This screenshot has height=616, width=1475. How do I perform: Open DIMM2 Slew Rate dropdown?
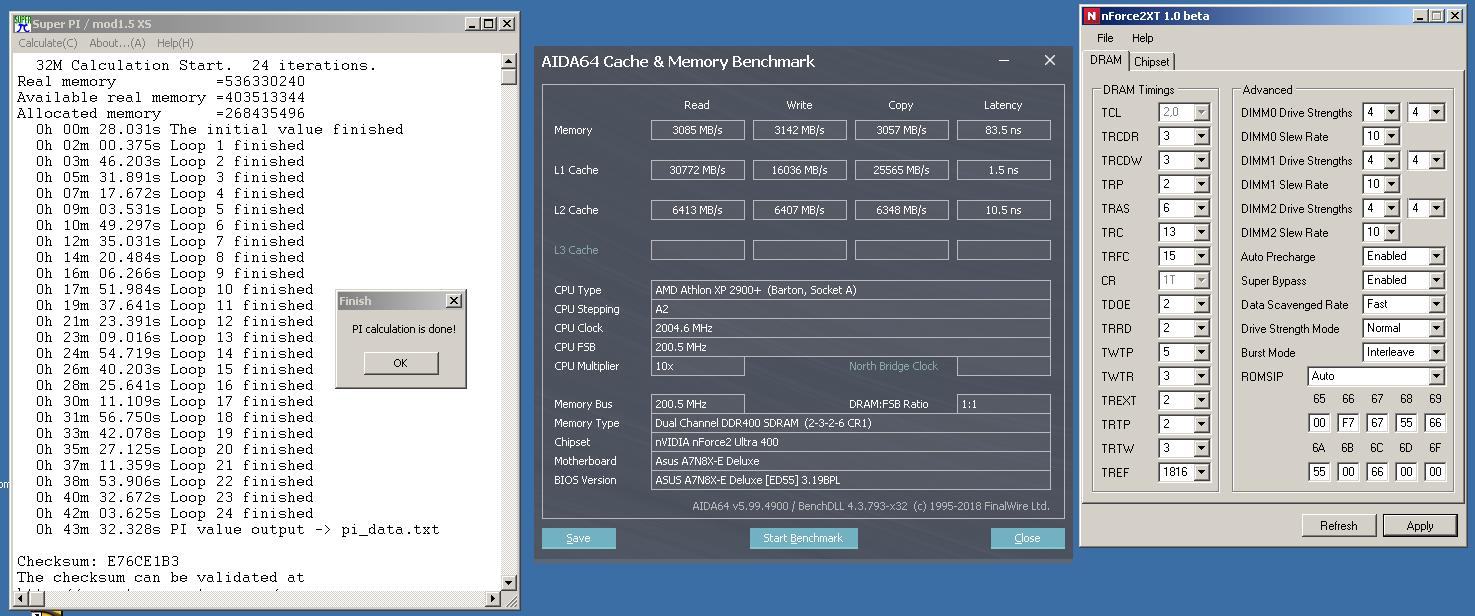(1389, 232)
